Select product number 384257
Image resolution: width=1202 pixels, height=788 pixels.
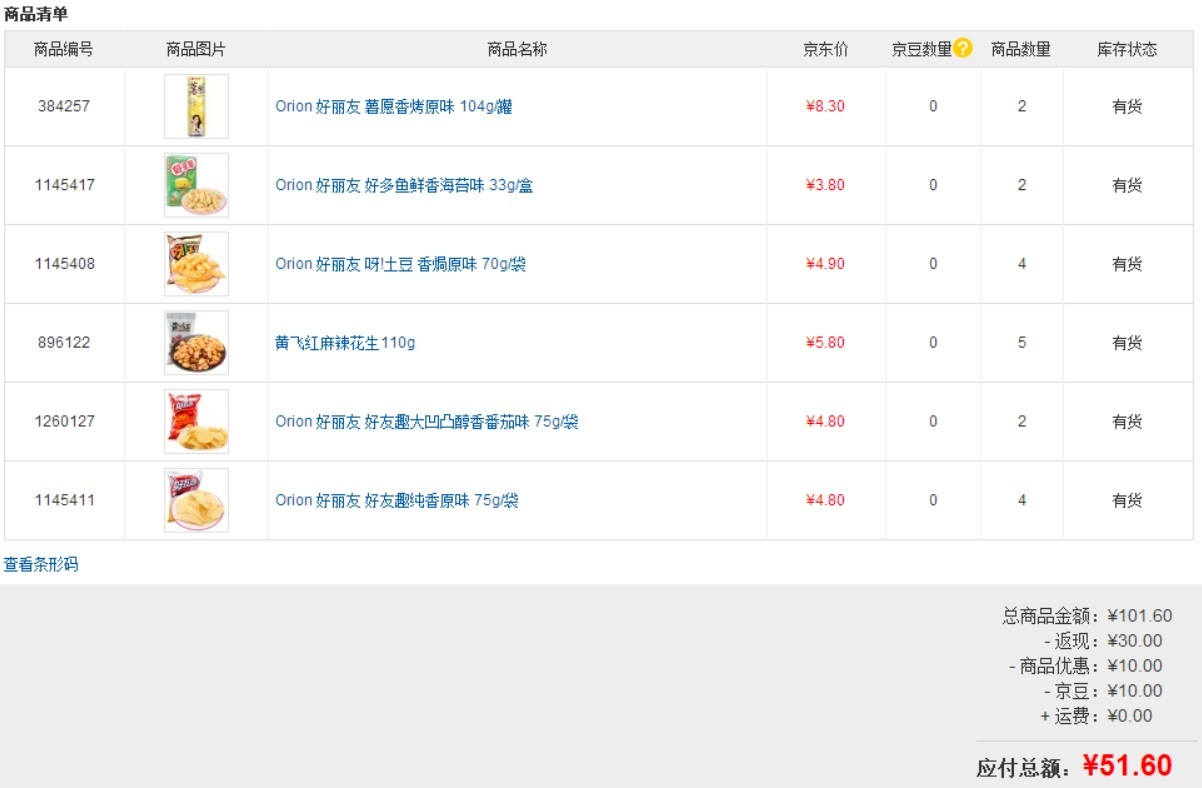64,106
